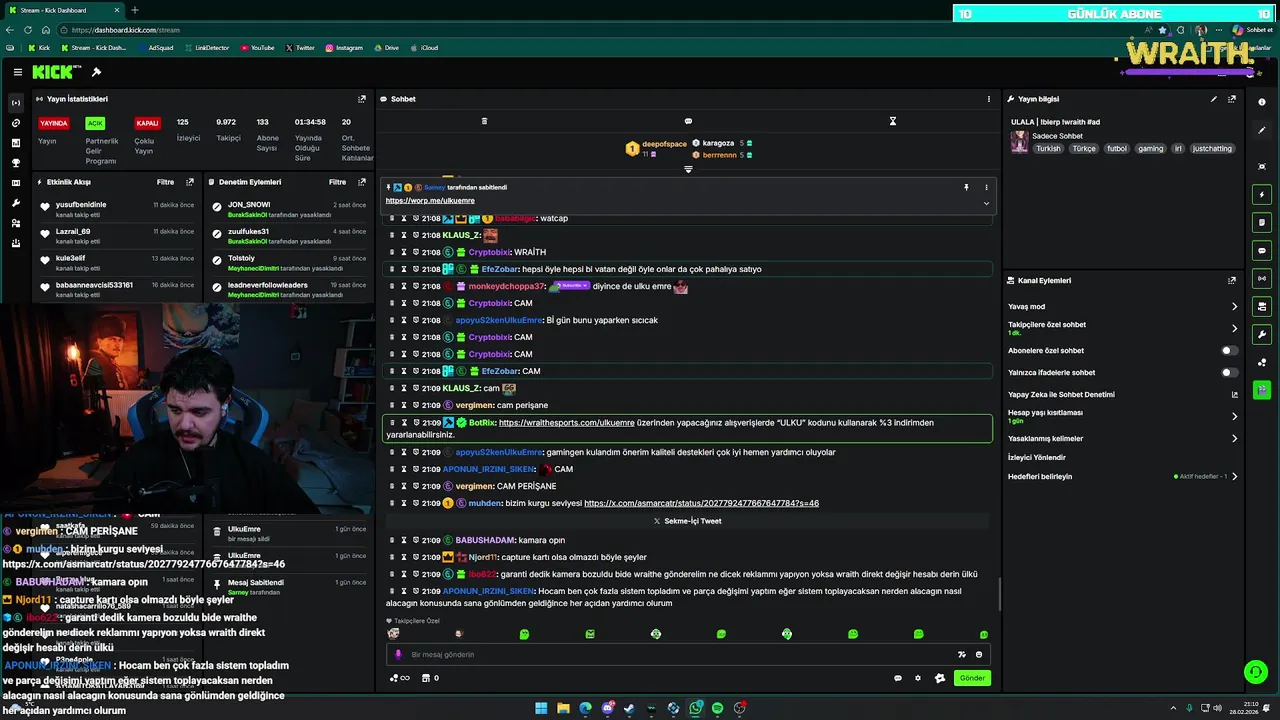Pop out the Etkinlik Akışı panel
1280x720 pixels.
(190, 182)
